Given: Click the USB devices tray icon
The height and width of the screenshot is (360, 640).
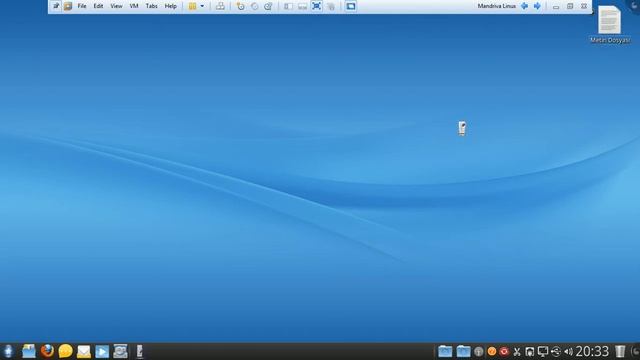Looking at the screenshot, I should pos(556,351).
